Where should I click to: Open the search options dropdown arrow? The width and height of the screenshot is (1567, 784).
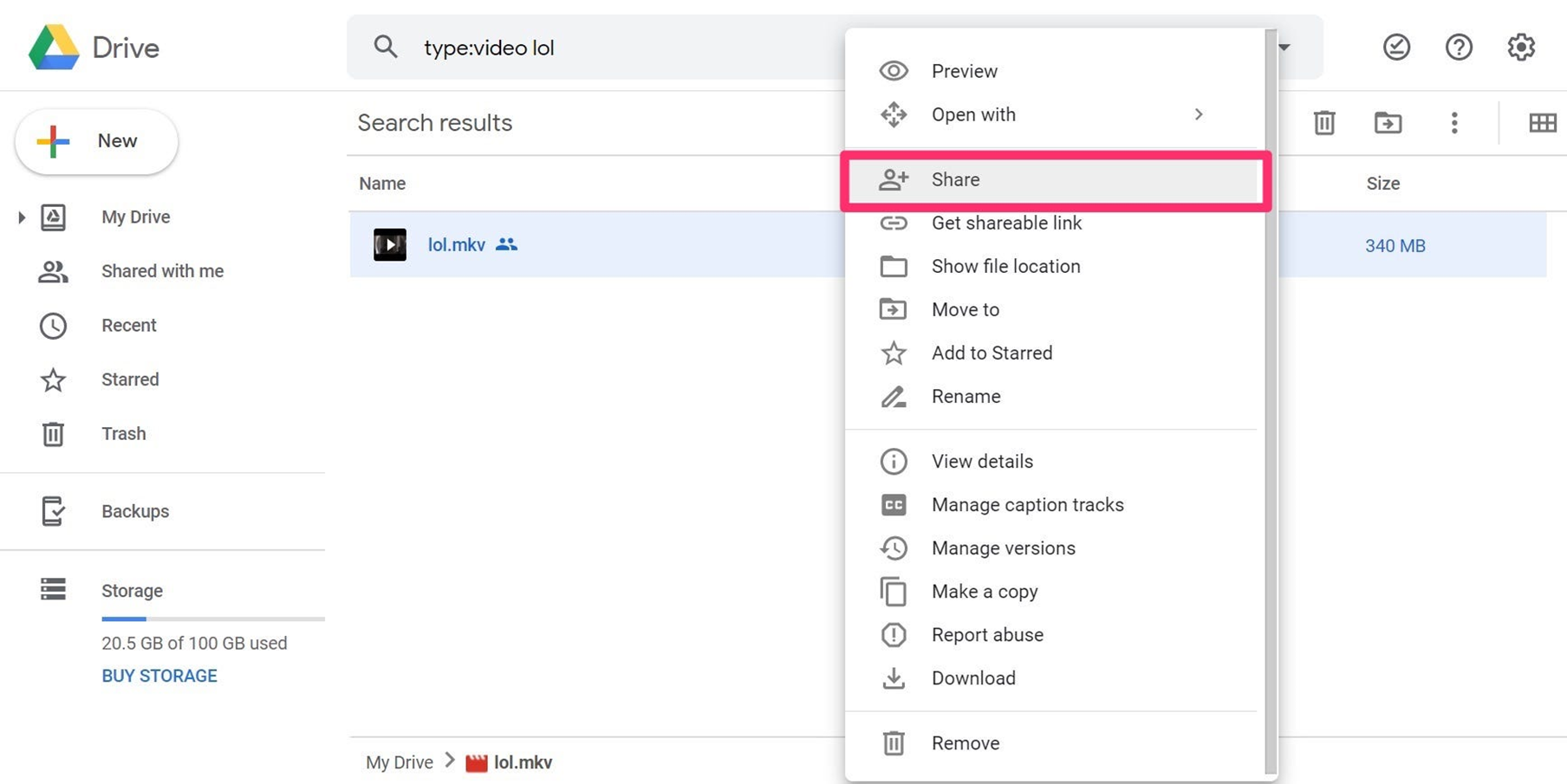1284,48
